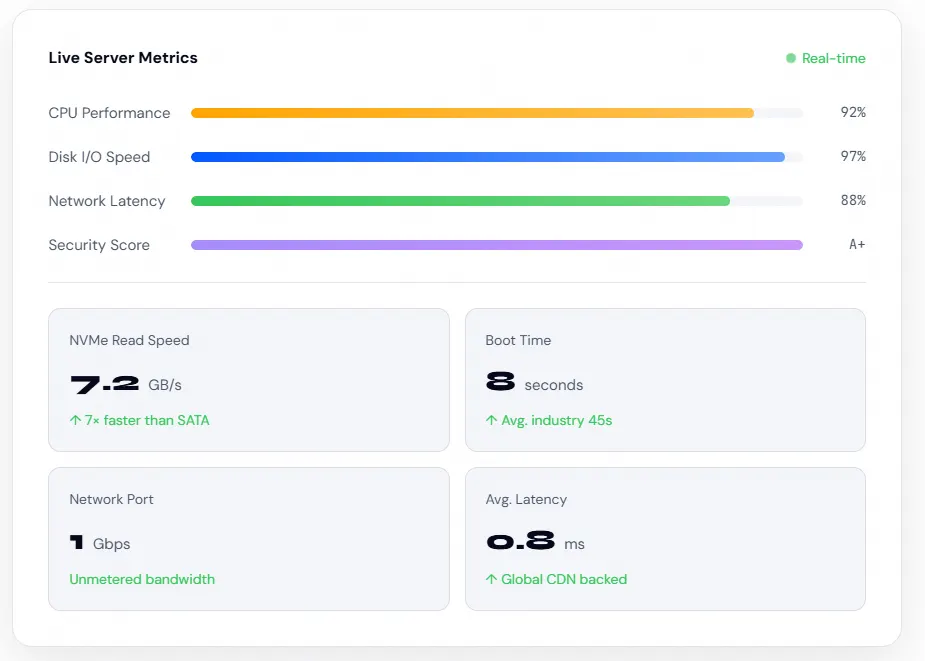925x661 pixels.
Task: Click the Unmetered bandwidth text
Action: 142,579
